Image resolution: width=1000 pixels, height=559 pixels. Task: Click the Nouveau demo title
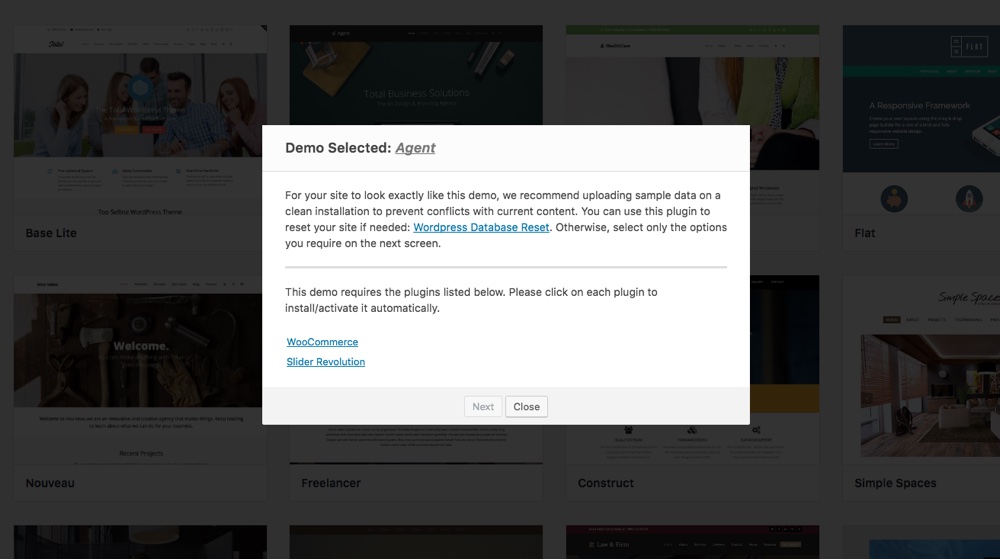(50, 483)
